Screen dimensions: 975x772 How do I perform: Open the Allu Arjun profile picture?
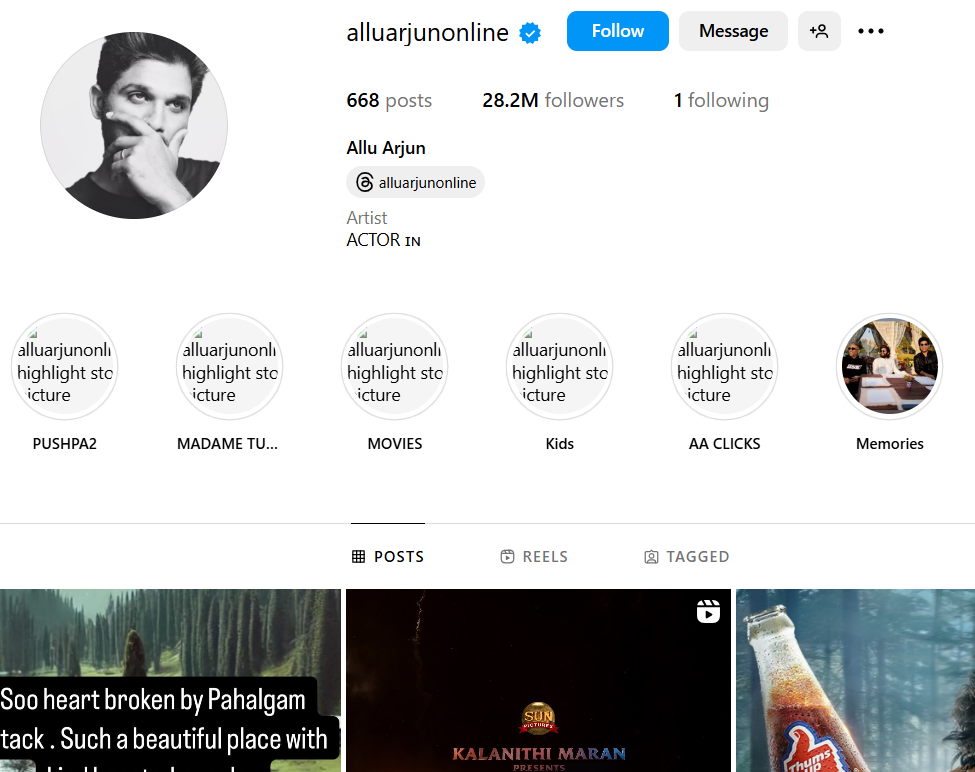coord(134,126)
